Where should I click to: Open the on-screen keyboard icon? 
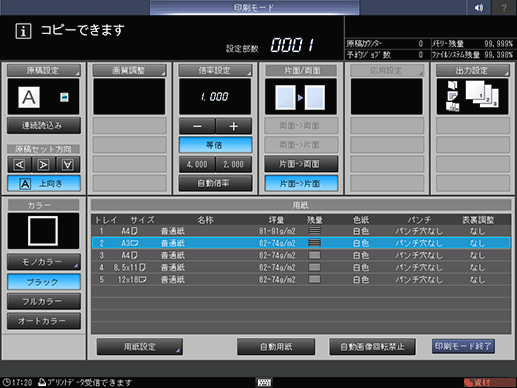[x=264, y=382]
